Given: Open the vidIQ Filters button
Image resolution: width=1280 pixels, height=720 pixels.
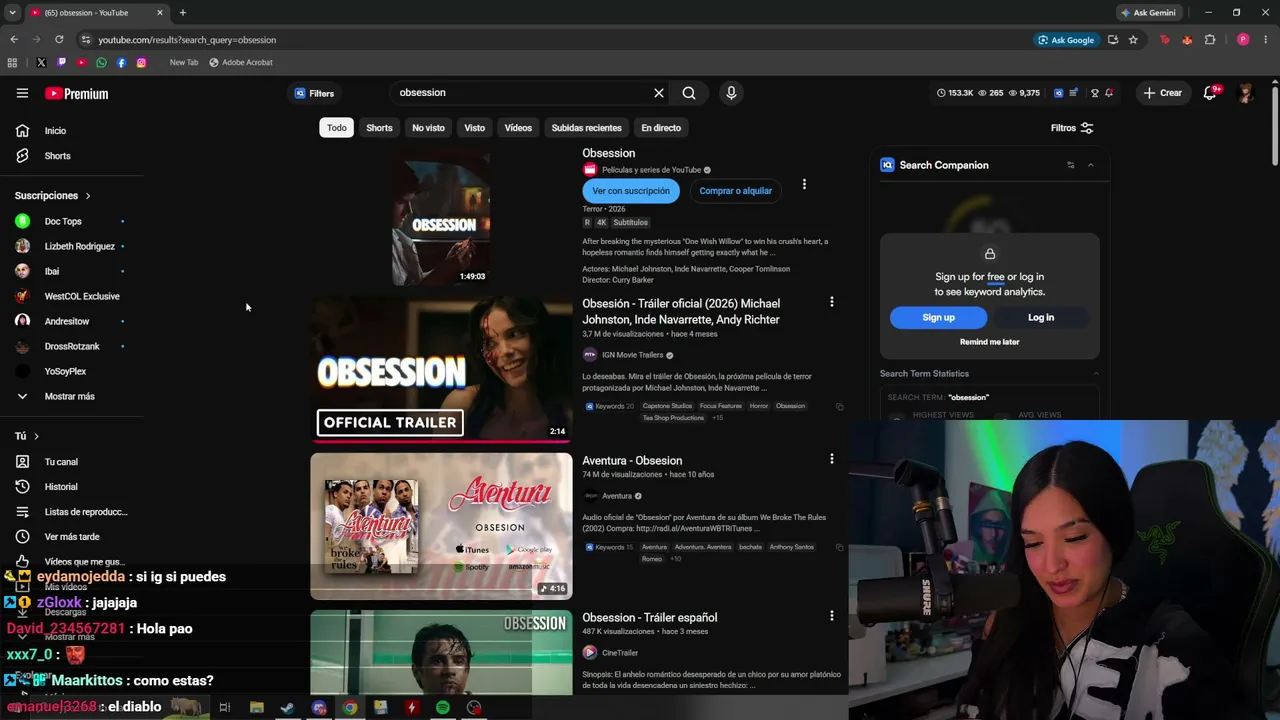Looking at the screenshot, I should 314,93.
